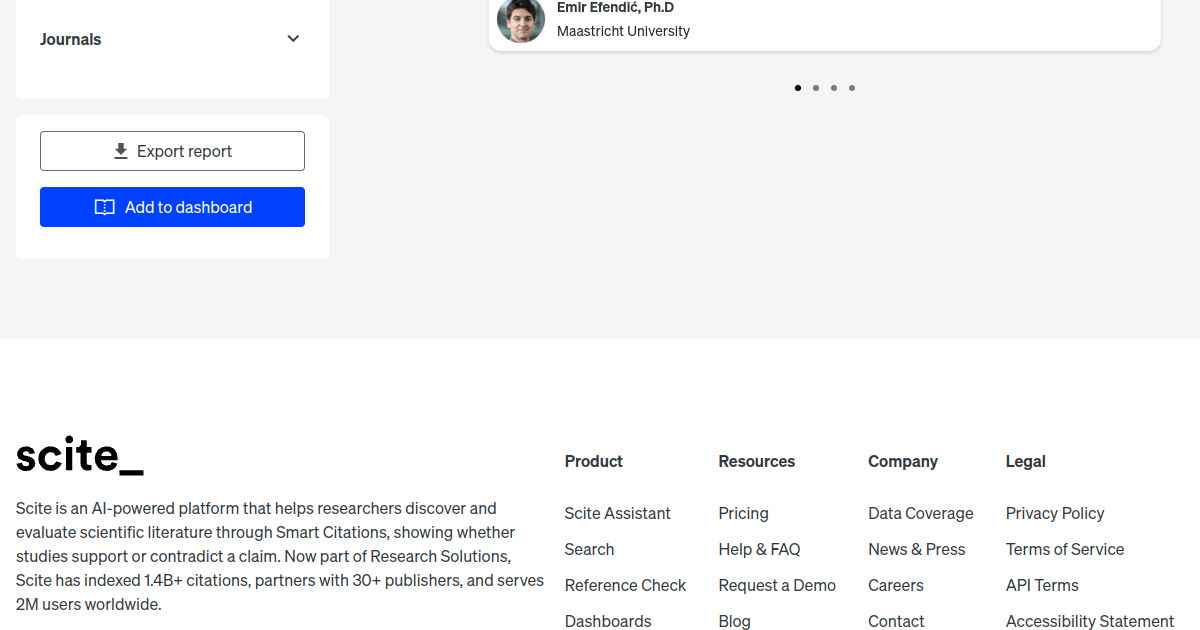Screen dimensions: 1200x630
Task: Select the second carousel dot
Action: 816,88
